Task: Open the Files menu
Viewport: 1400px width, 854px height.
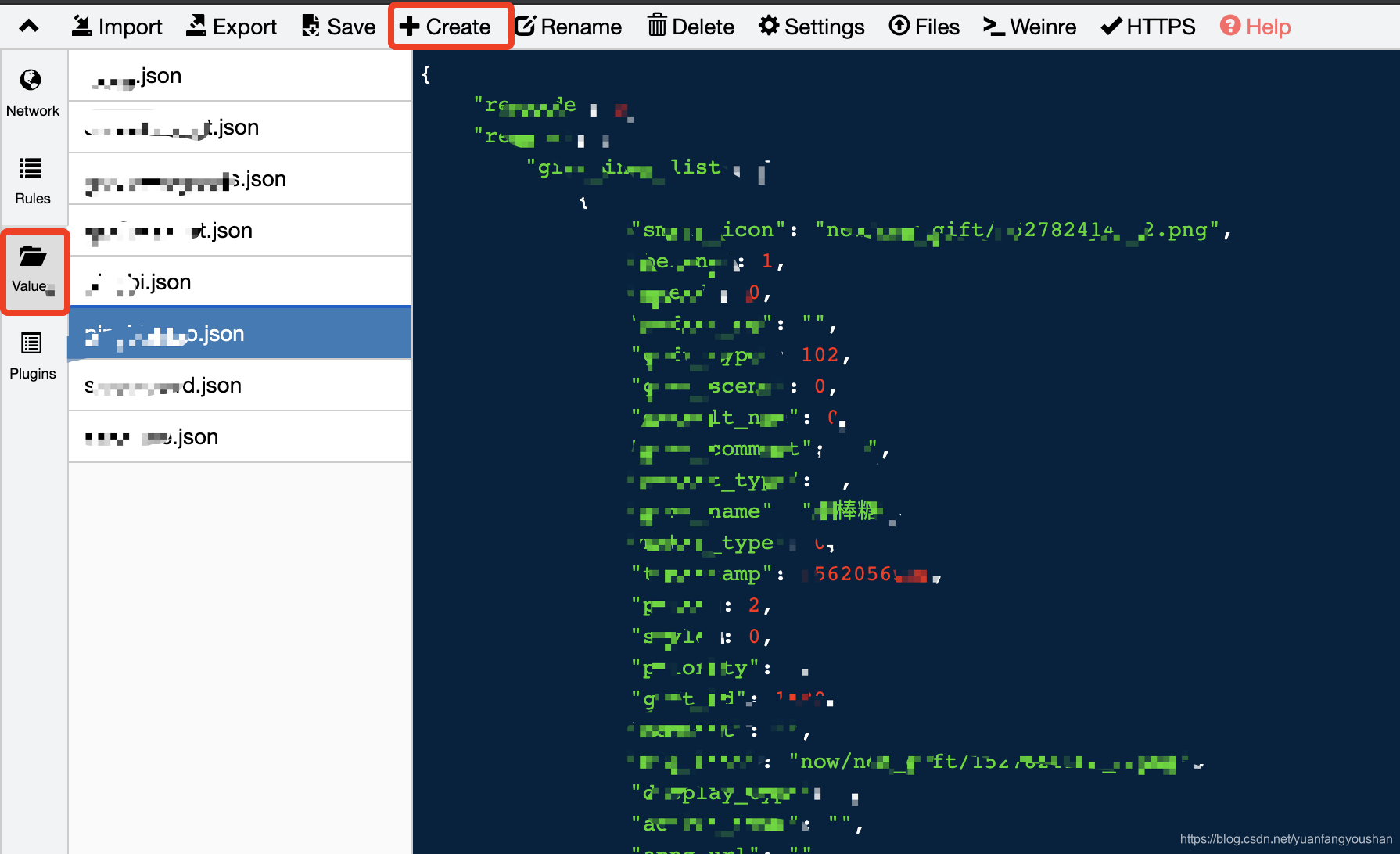Action: 924,27
